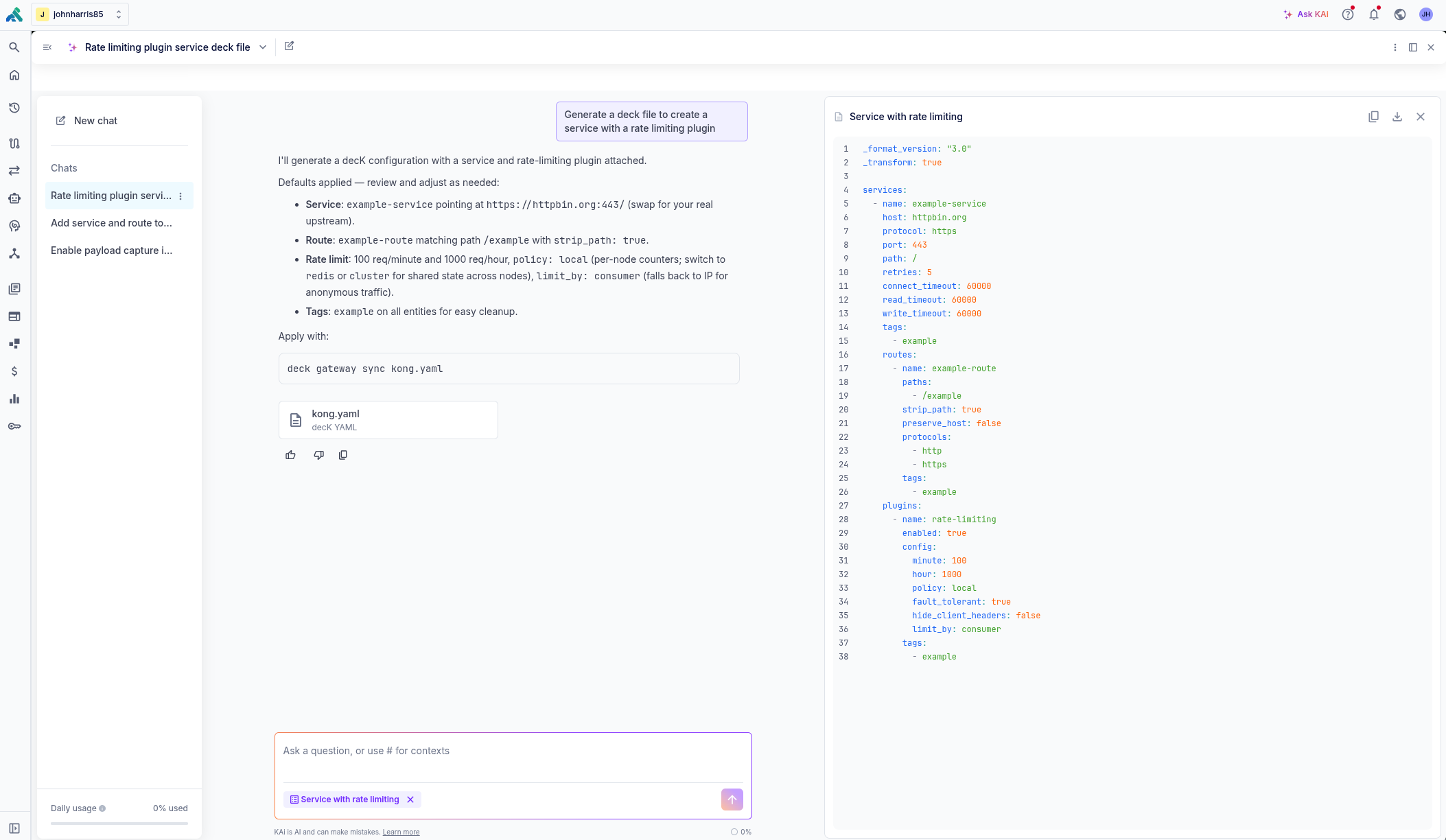Open the header three-dot more options menu
1446x840 pixels.
[x=1395, y=47]
